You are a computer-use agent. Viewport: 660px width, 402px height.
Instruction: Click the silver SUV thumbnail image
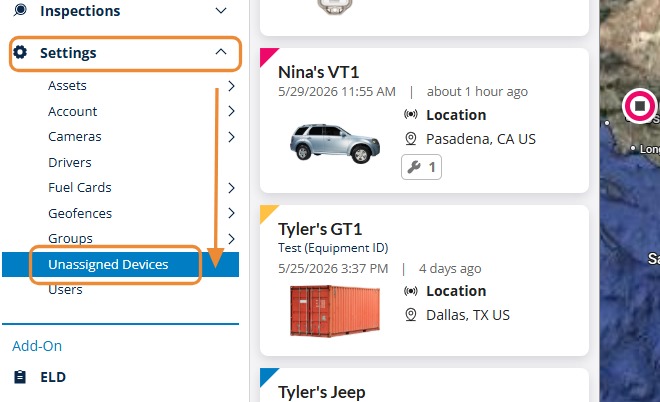335,144
